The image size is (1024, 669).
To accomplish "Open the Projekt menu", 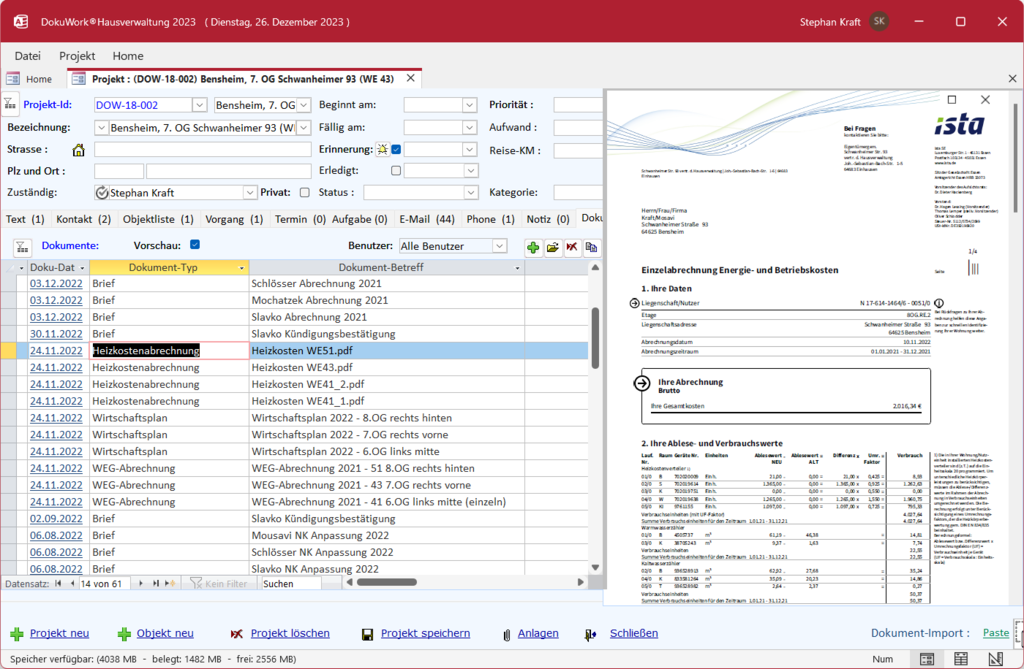I will [x=77, y=56].
